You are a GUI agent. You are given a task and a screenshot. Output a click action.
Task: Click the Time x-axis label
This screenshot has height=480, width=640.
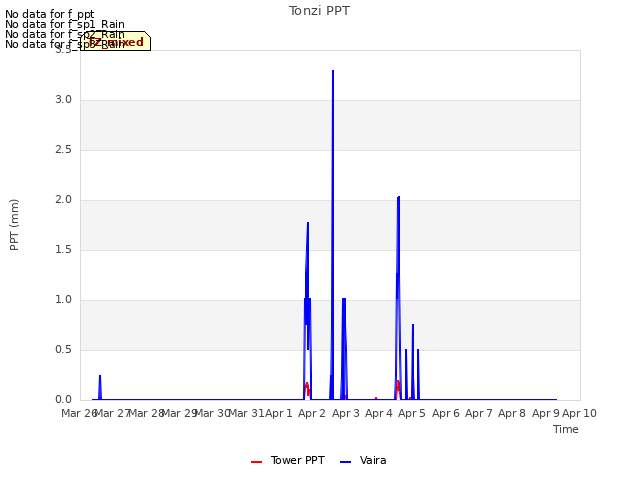[566, 429]
